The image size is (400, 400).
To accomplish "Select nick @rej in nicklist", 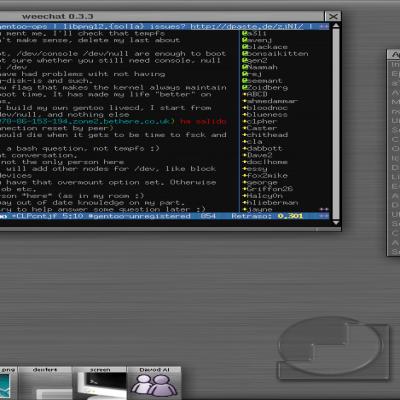I will tap(252, 74).
